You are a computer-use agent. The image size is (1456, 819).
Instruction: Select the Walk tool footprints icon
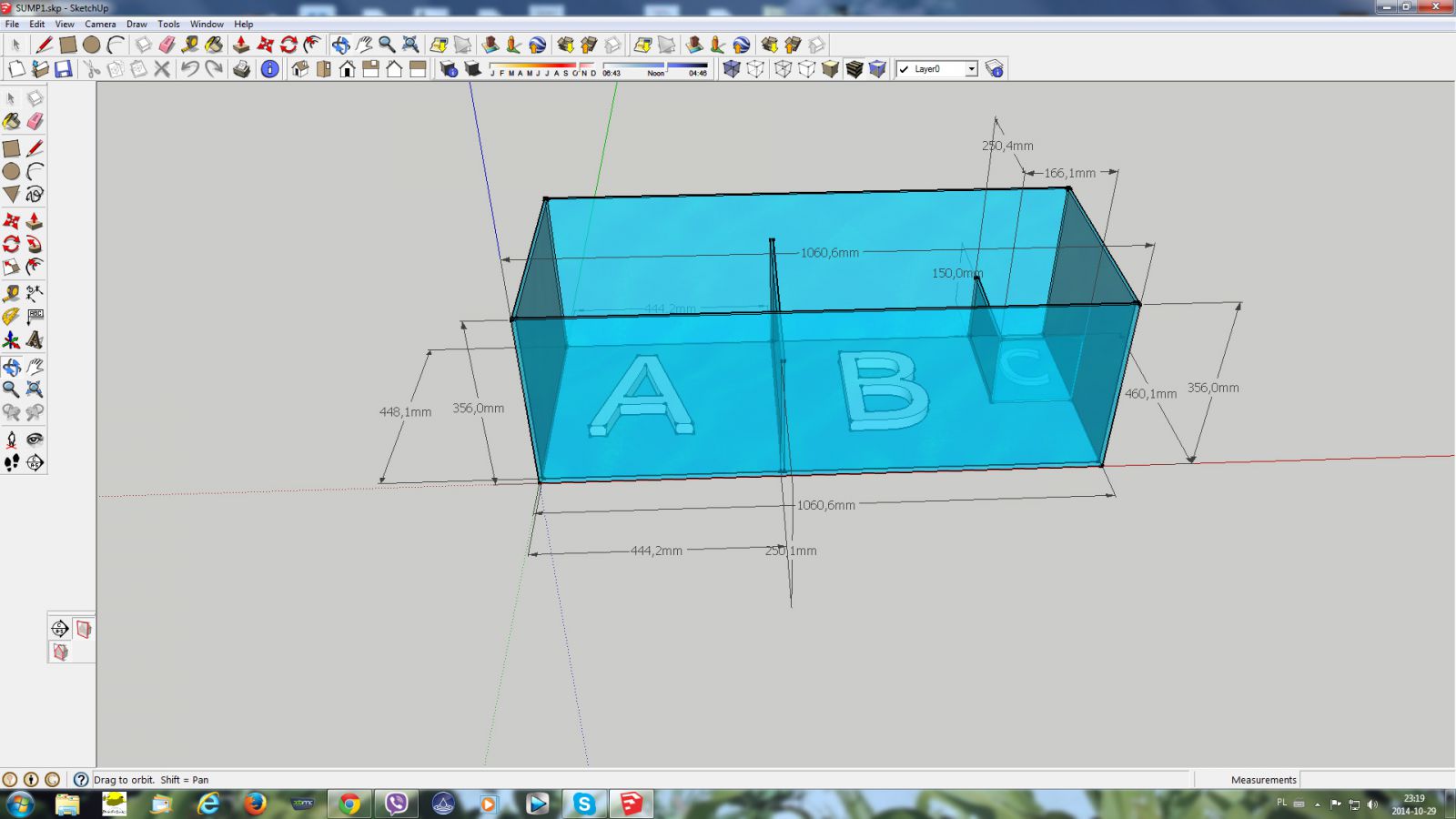coord(11,463)
